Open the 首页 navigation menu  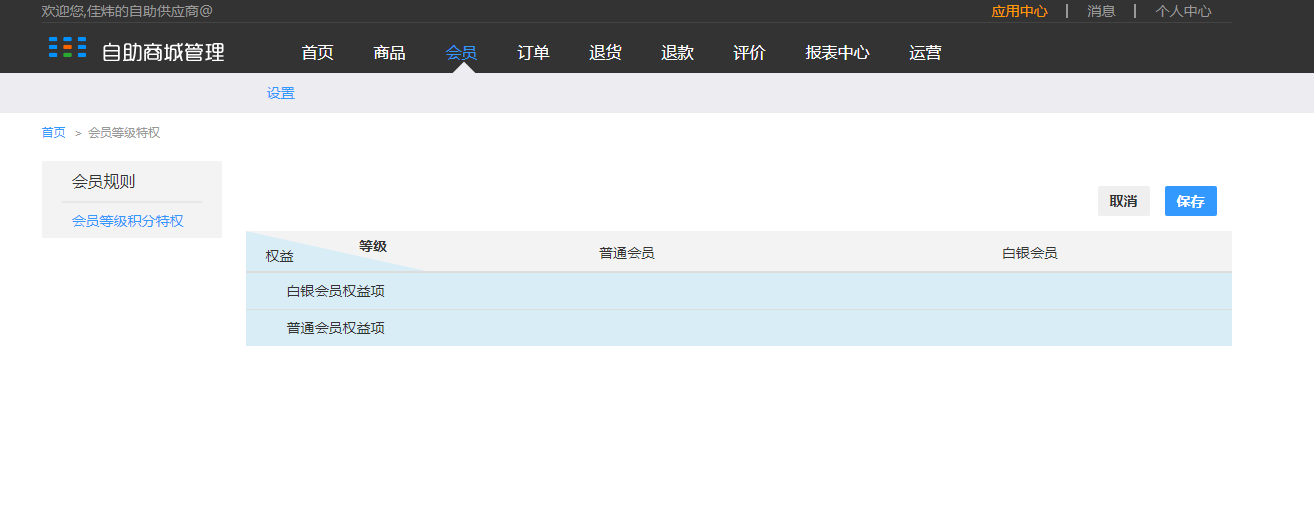point(317,53)
